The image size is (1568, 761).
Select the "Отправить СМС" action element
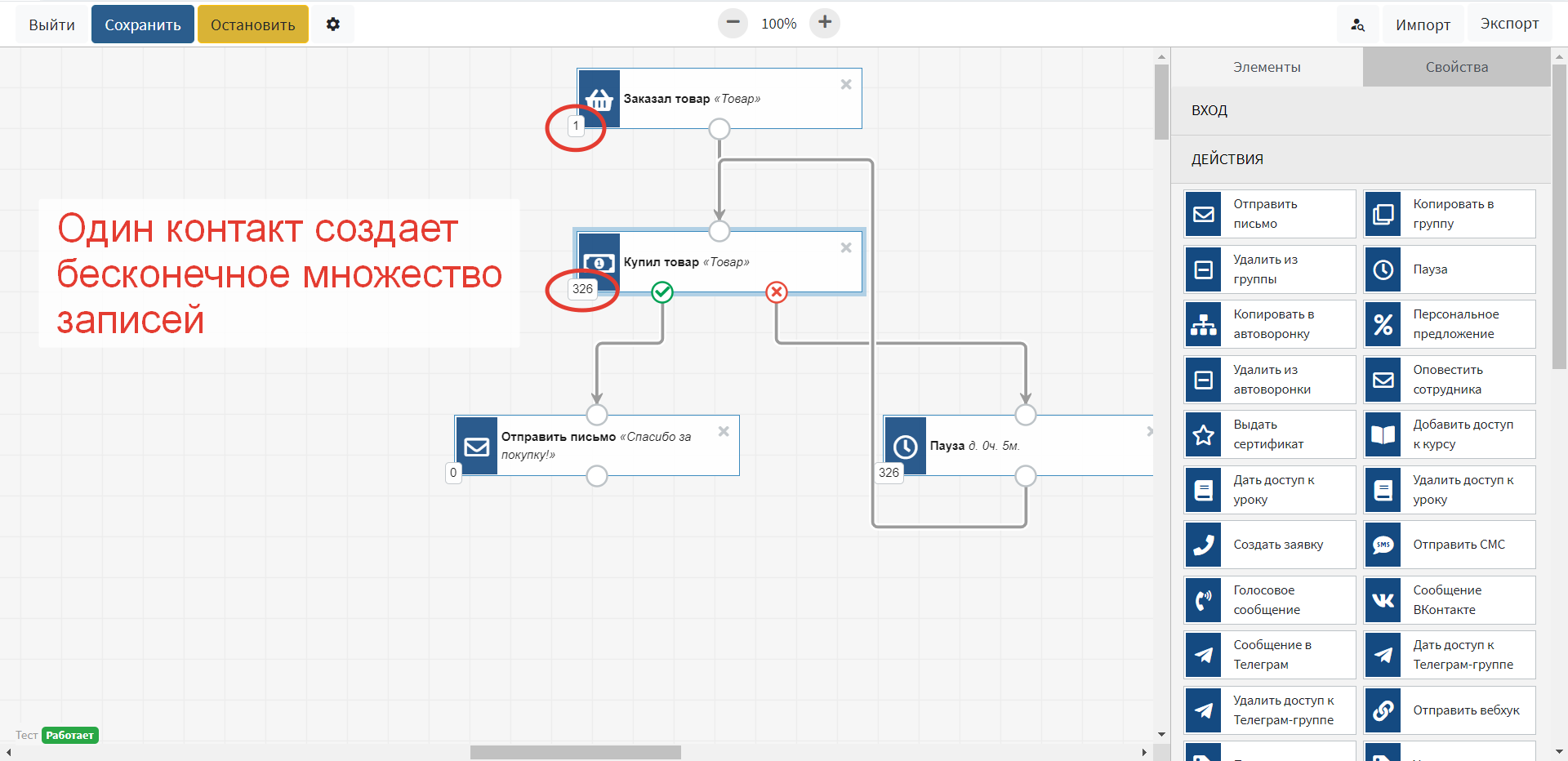[x=1450, y=545]
